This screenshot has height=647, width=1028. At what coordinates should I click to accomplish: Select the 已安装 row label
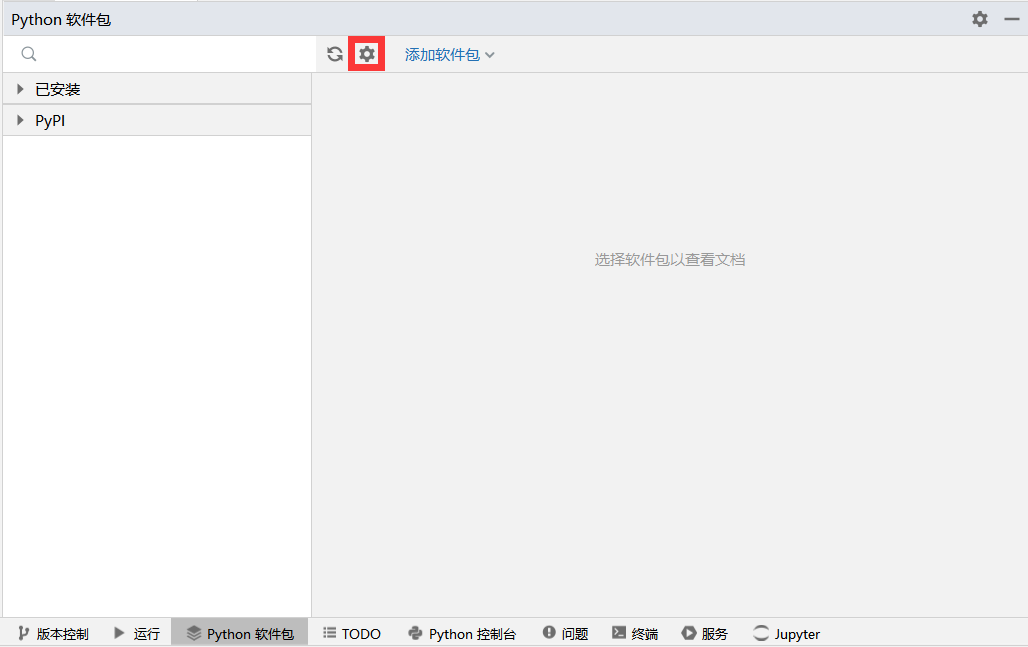click(x=58, y=89)
